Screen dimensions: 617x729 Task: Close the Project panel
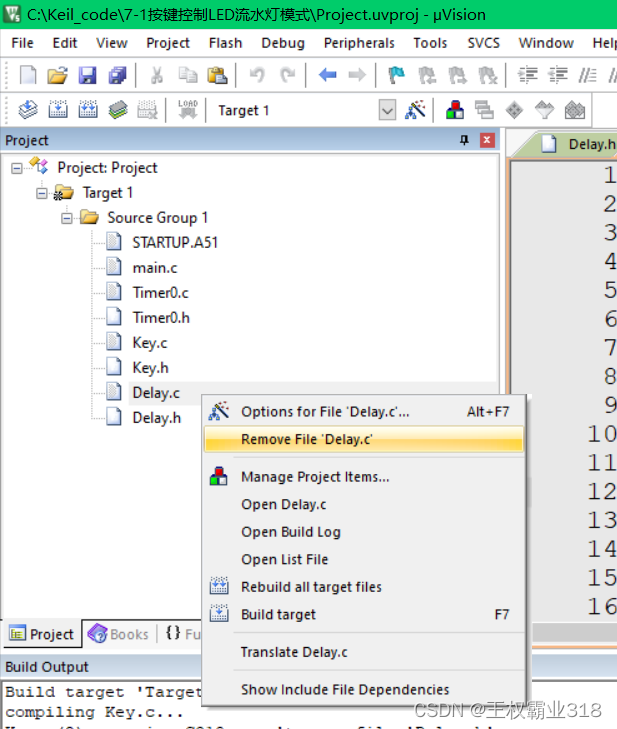point(487,140)
